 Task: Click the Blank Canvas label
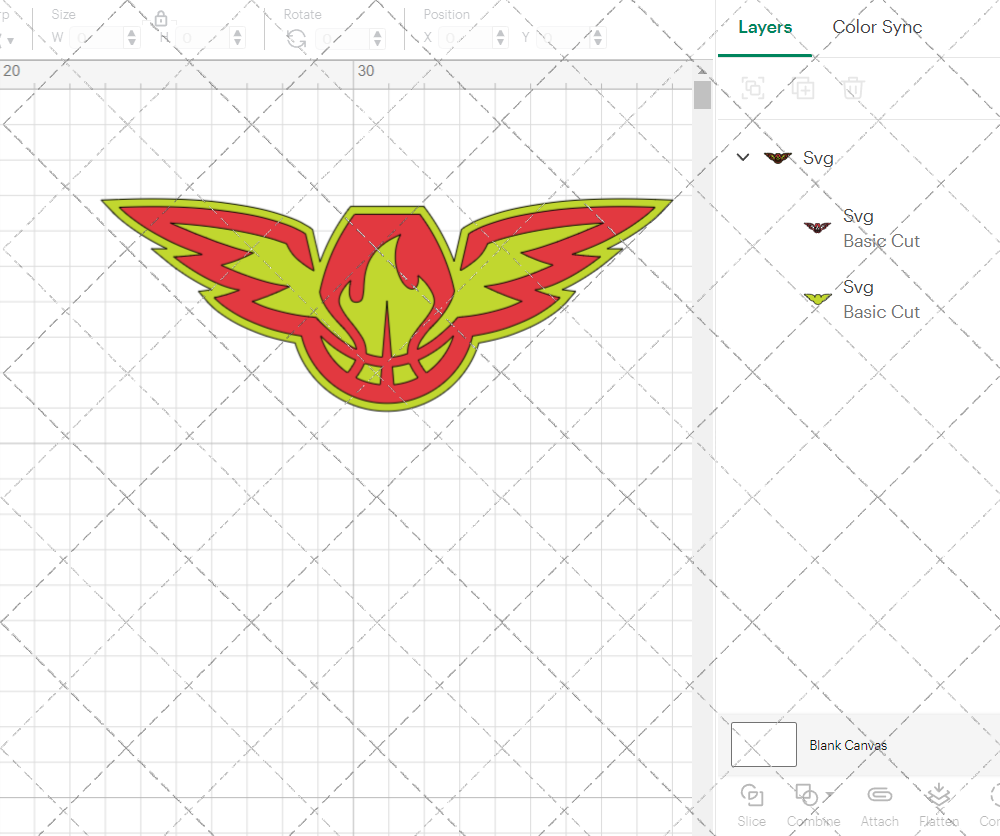tap(848, 745)
